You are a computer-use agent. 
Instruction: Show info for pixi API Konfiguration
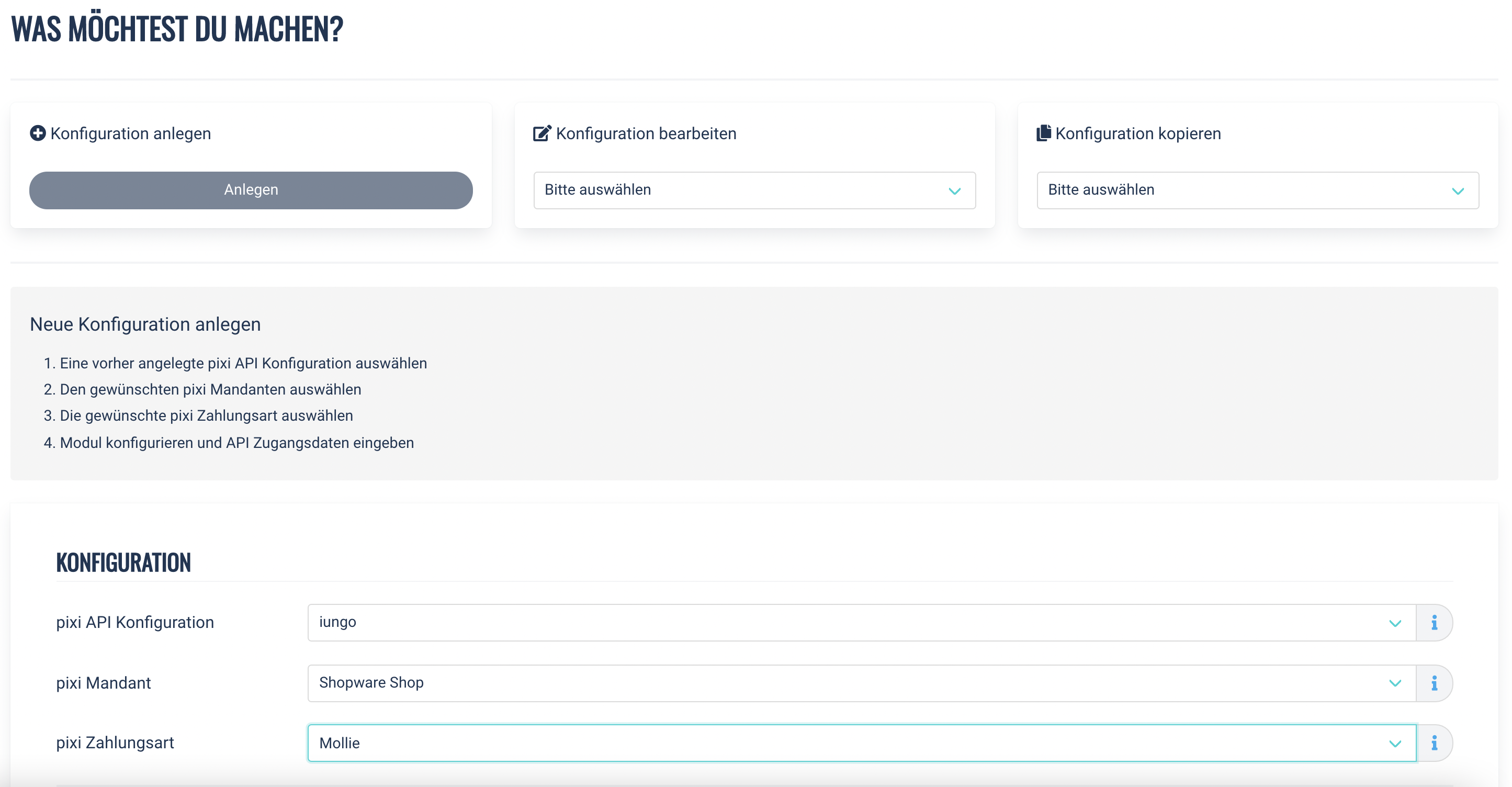coord(1434,622)
